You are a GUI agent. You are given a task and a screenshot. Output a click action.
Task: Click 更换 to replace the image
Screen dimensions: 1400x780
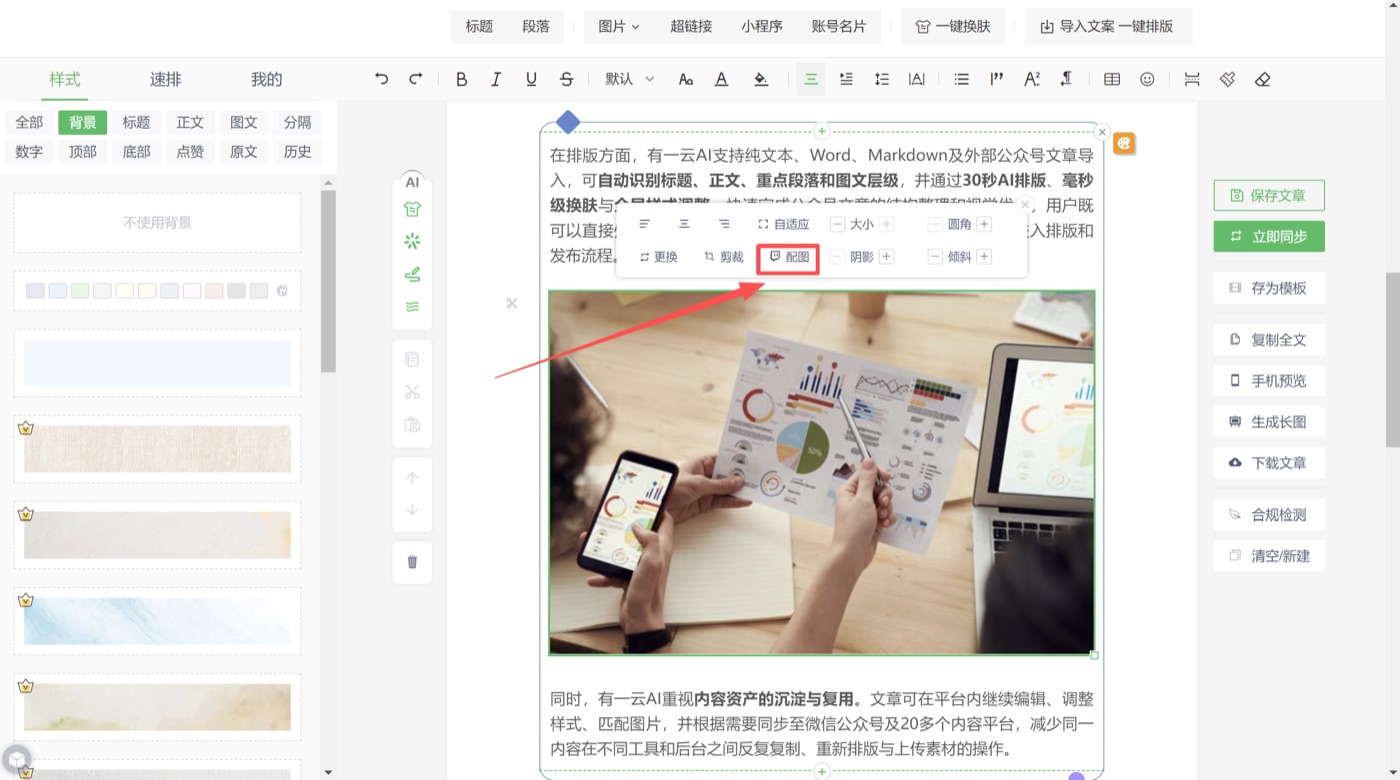(658, 257)
